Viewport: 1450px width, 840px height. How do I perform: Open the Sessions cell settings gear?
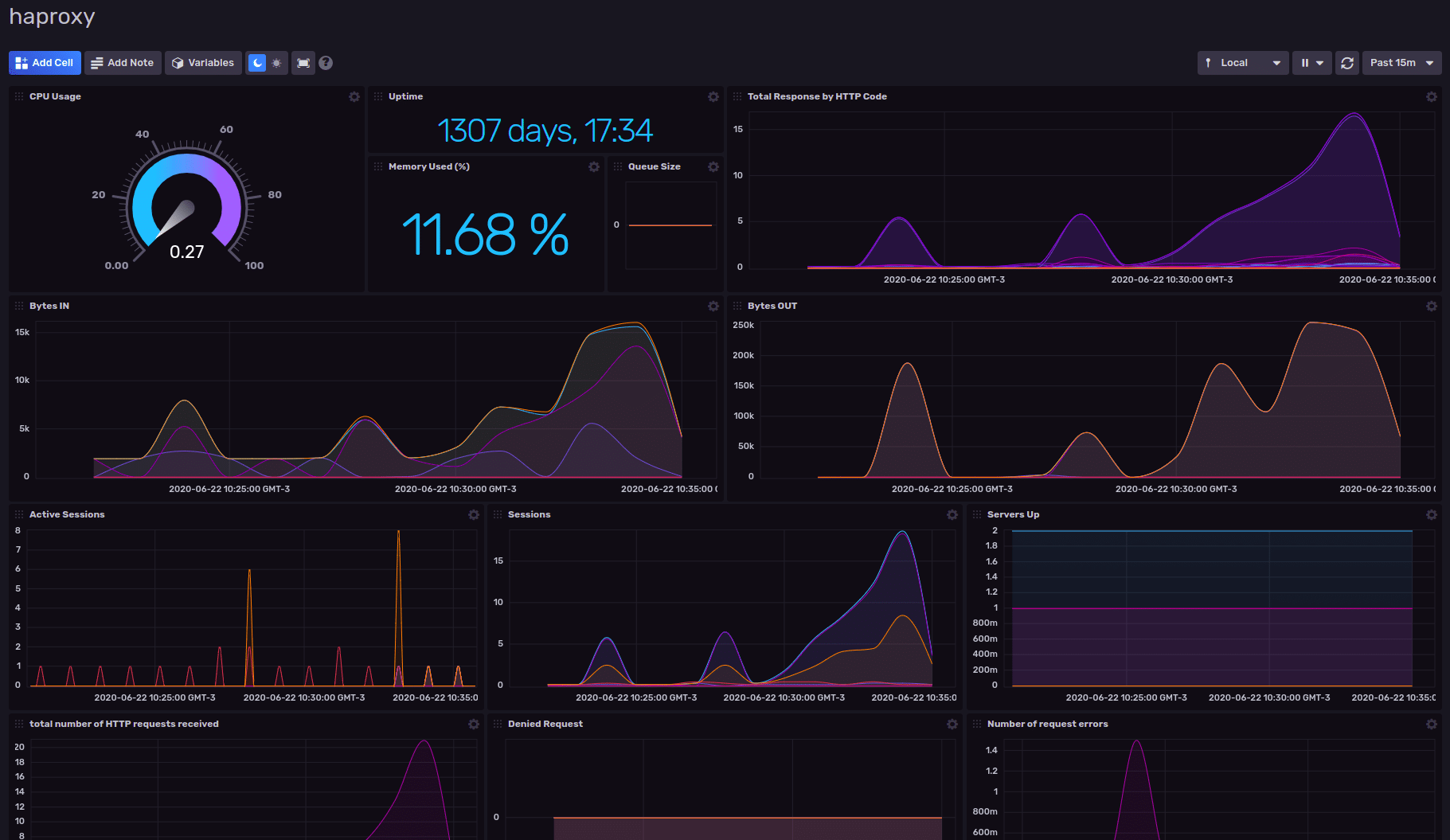pos(952,514)
